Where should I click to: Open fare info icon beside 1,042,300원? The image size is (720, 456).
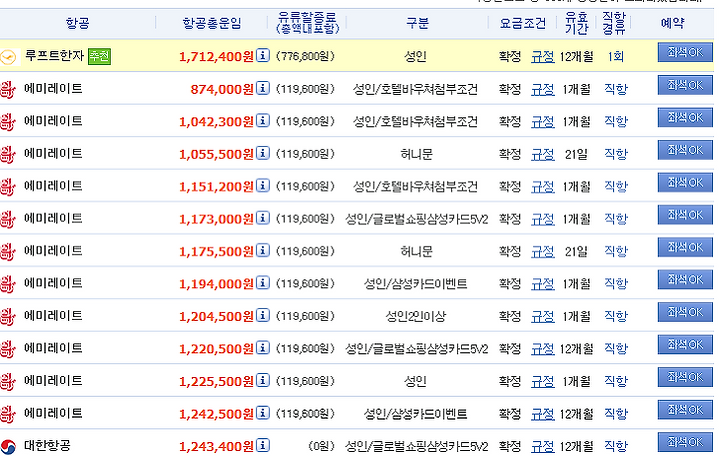click(x=263, y=120)
